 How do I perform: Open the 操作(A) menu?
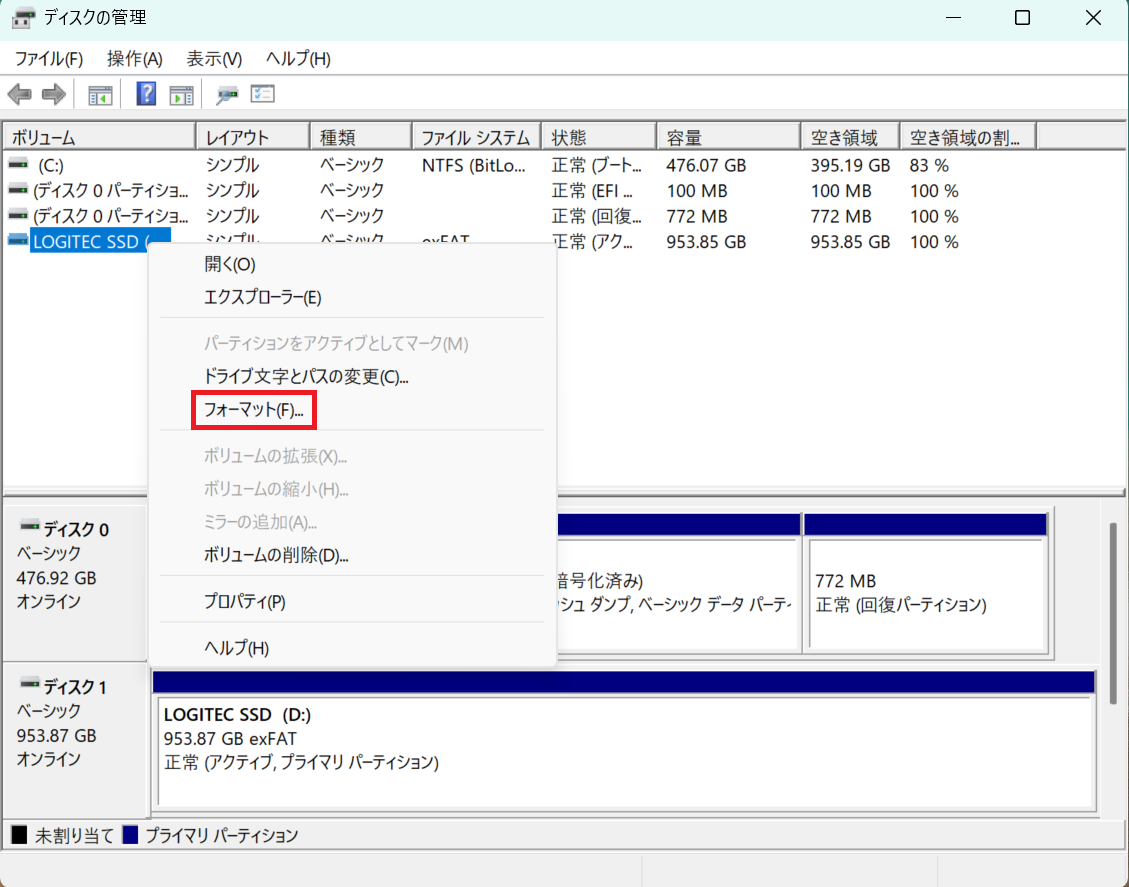pos(134,59)
